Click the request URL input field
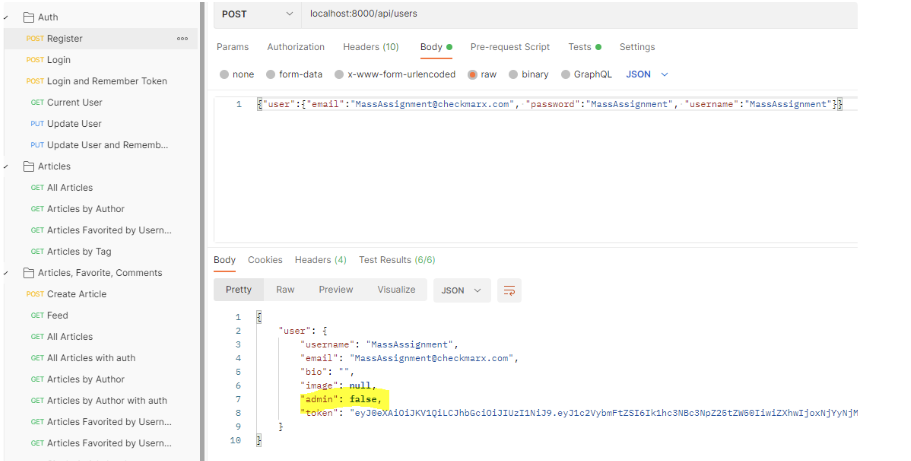Screen dimensions: 911x461 pyautogui.click(x=570, y=14)
